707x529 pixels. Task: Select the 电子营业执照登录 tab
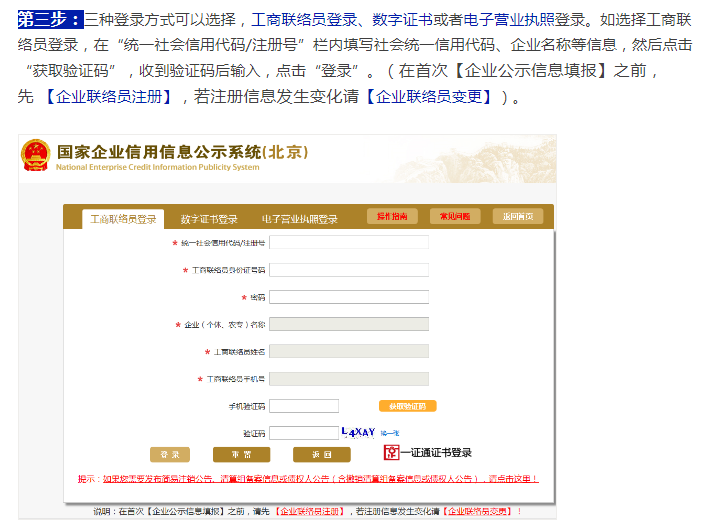pyautogui.click(x=300, y=219)
